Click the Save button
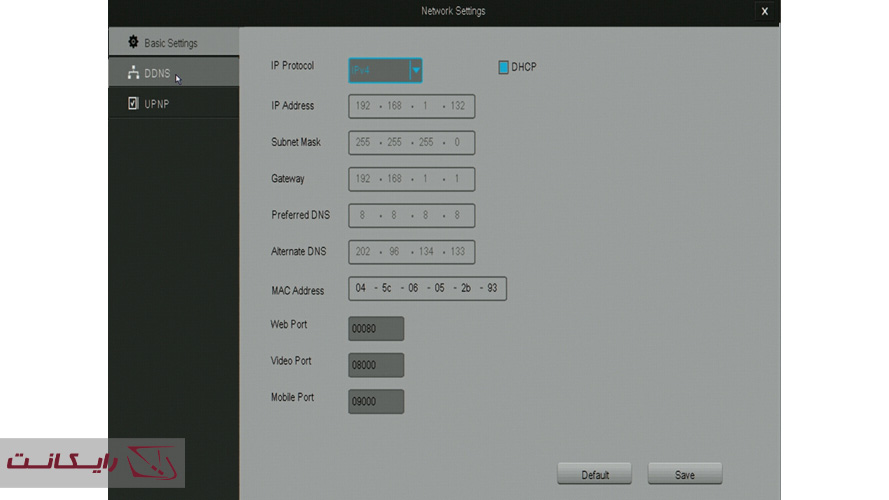 point(684,474)
